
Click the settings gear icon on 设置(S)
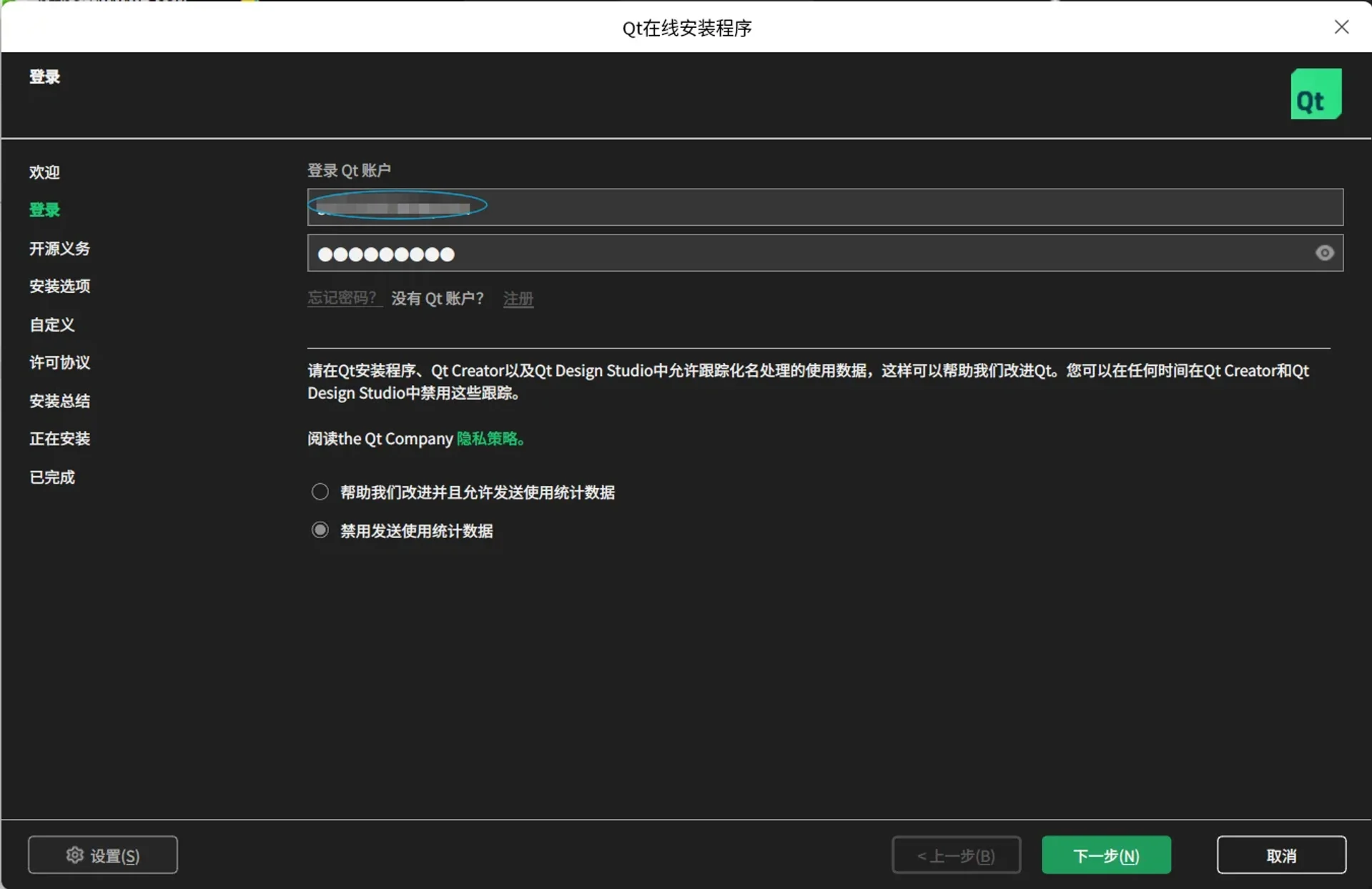74,855
